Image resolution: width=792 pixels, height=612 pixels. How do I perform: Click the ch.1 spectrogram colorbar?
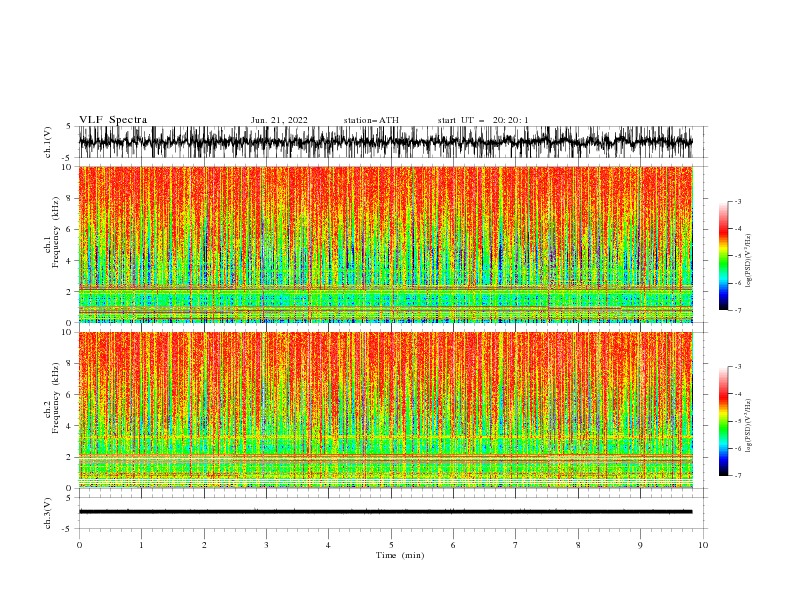[x=723, y=256]
